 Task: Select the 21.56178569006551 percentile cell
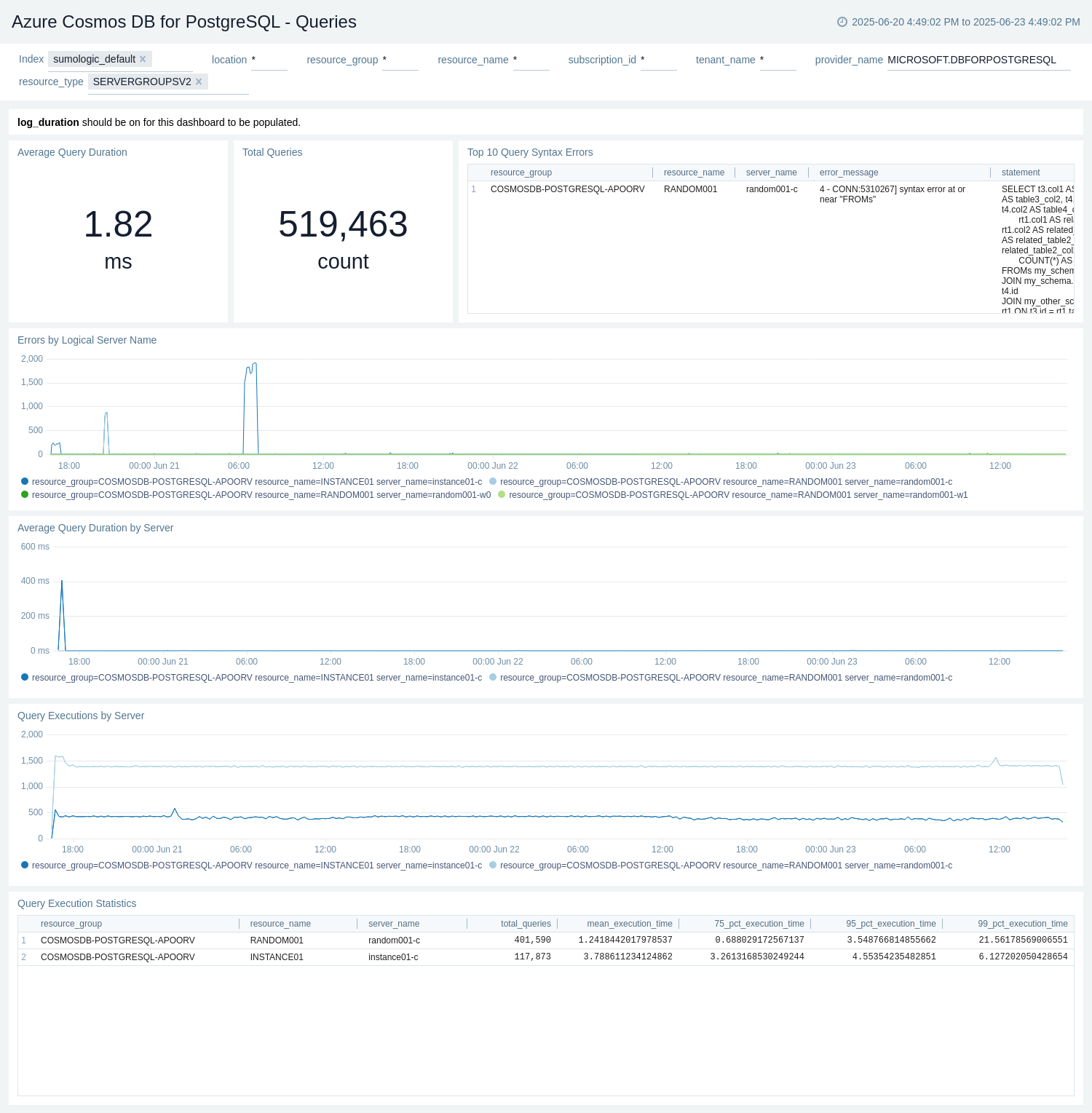coord(1023,940)
